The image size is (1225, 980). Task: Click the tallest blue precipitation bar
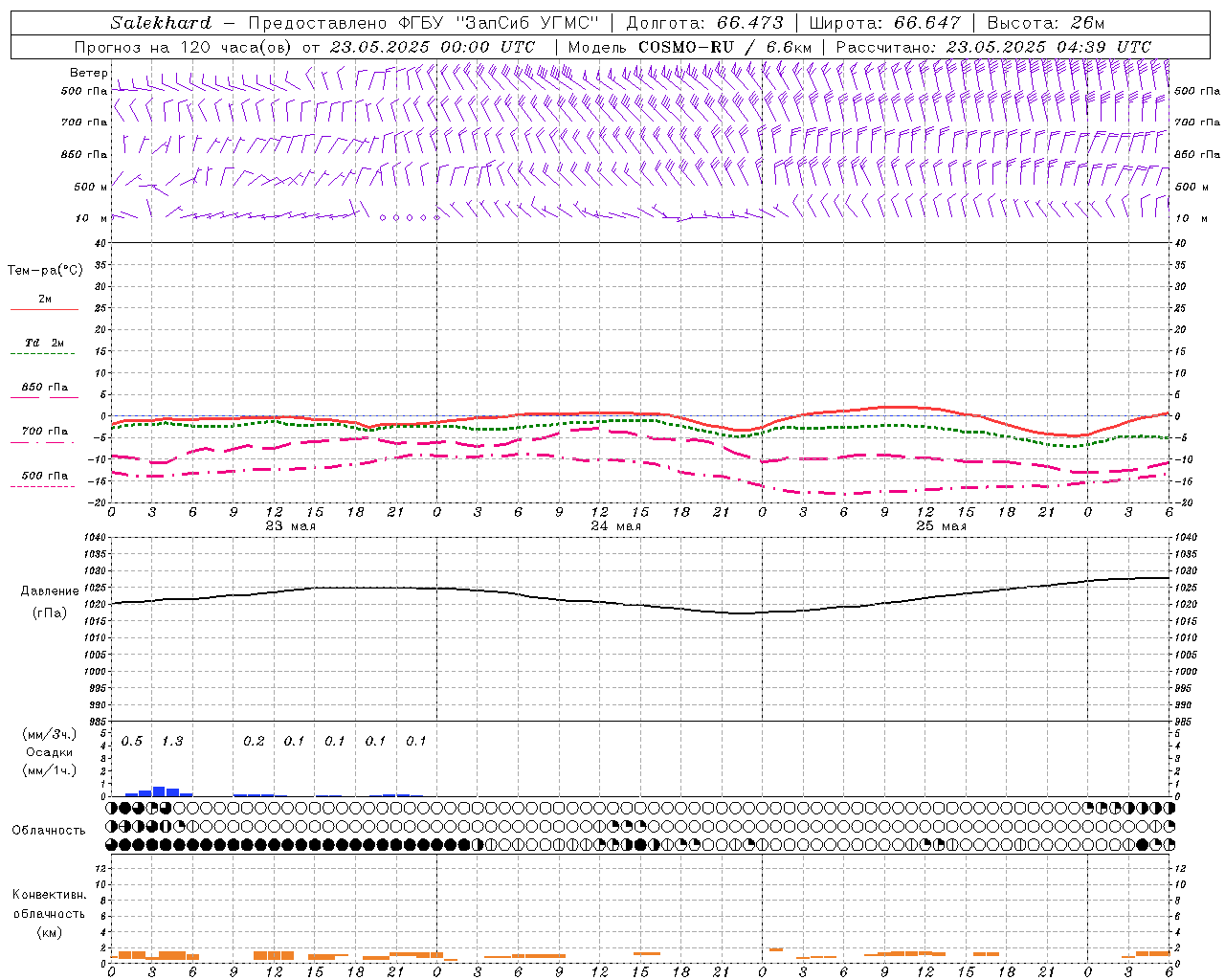click(159, 791)
